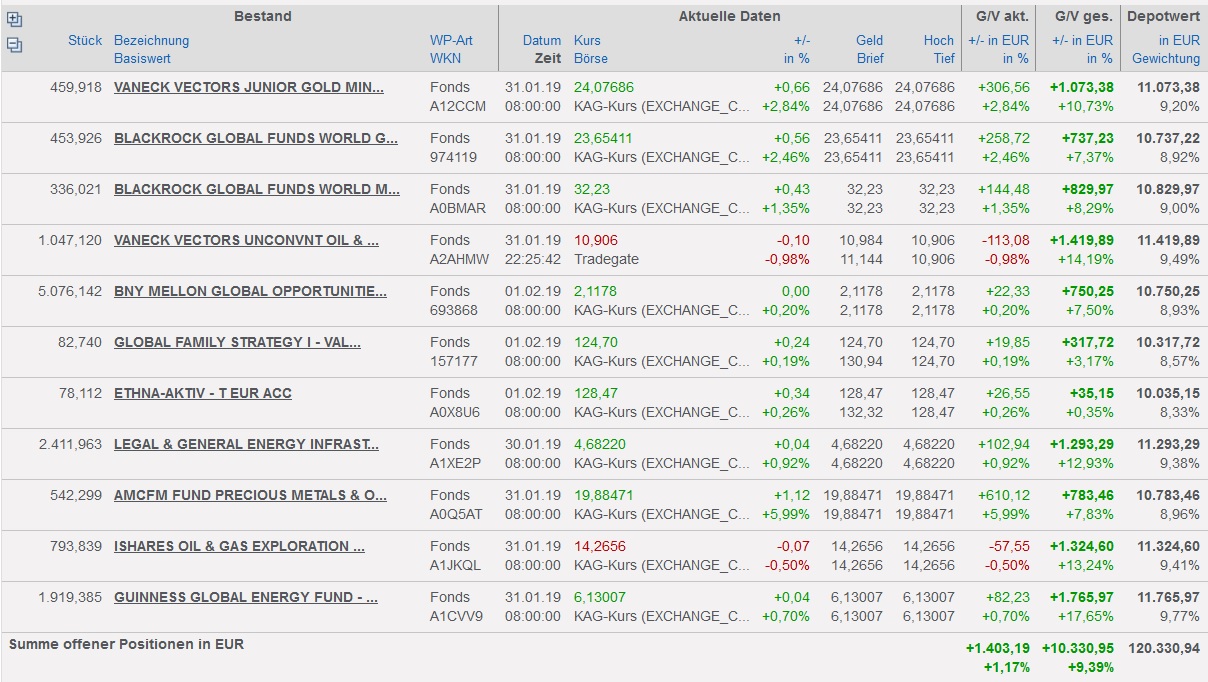Expand all positions with the plus icon
This screenshot has width=1208, height=682.
click(x=14, y=19)
